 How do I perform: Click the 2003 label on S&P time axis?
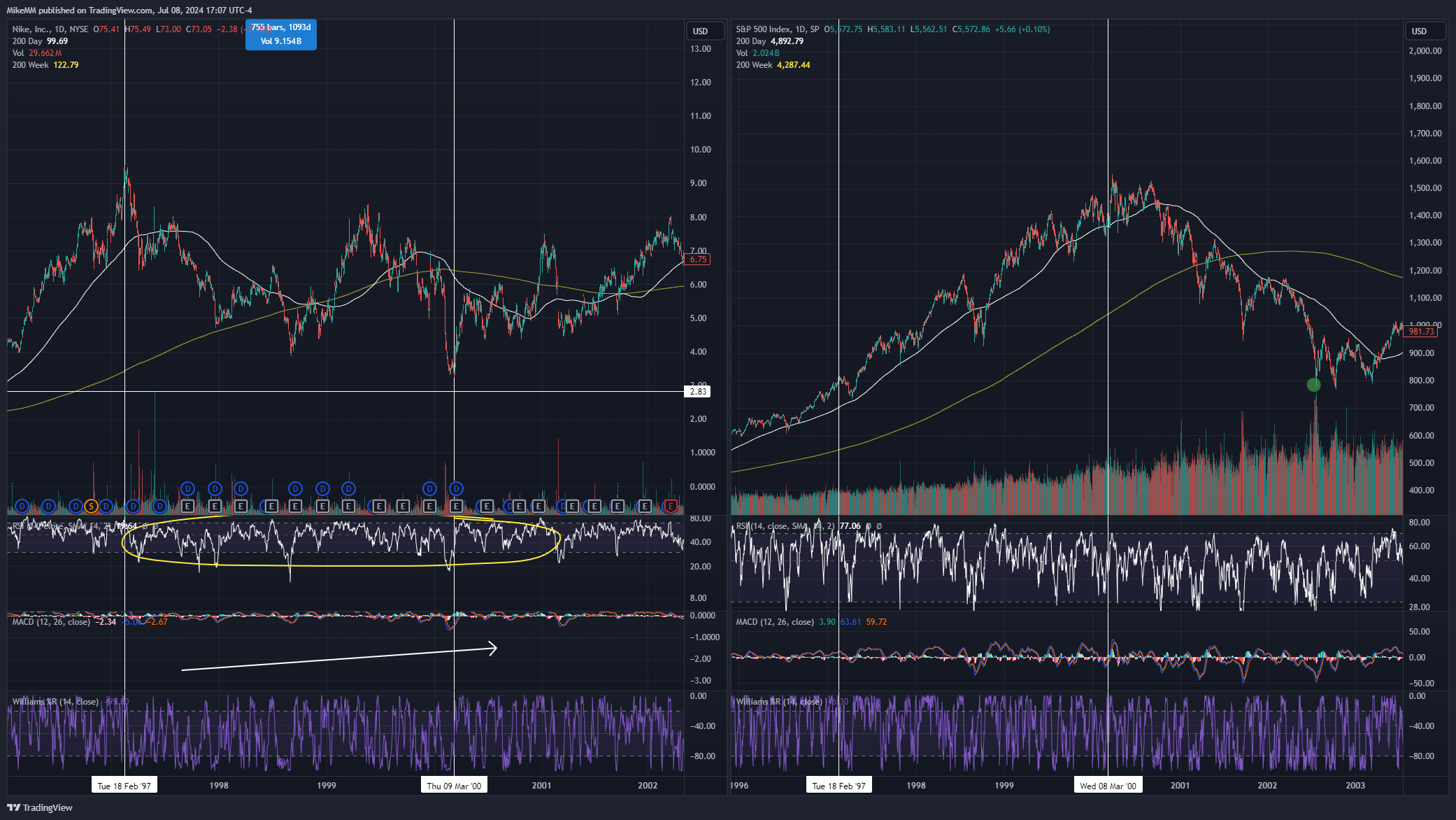tap(1355, 786)
